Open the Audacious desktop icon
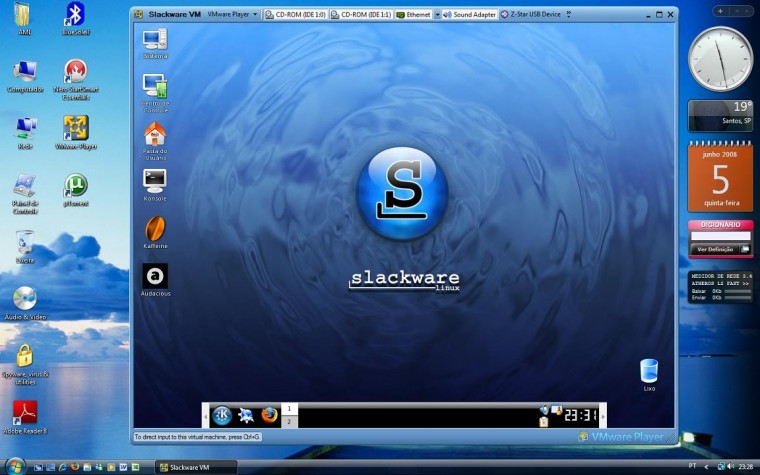Screen dimensions: 760x475 [155, 280]
